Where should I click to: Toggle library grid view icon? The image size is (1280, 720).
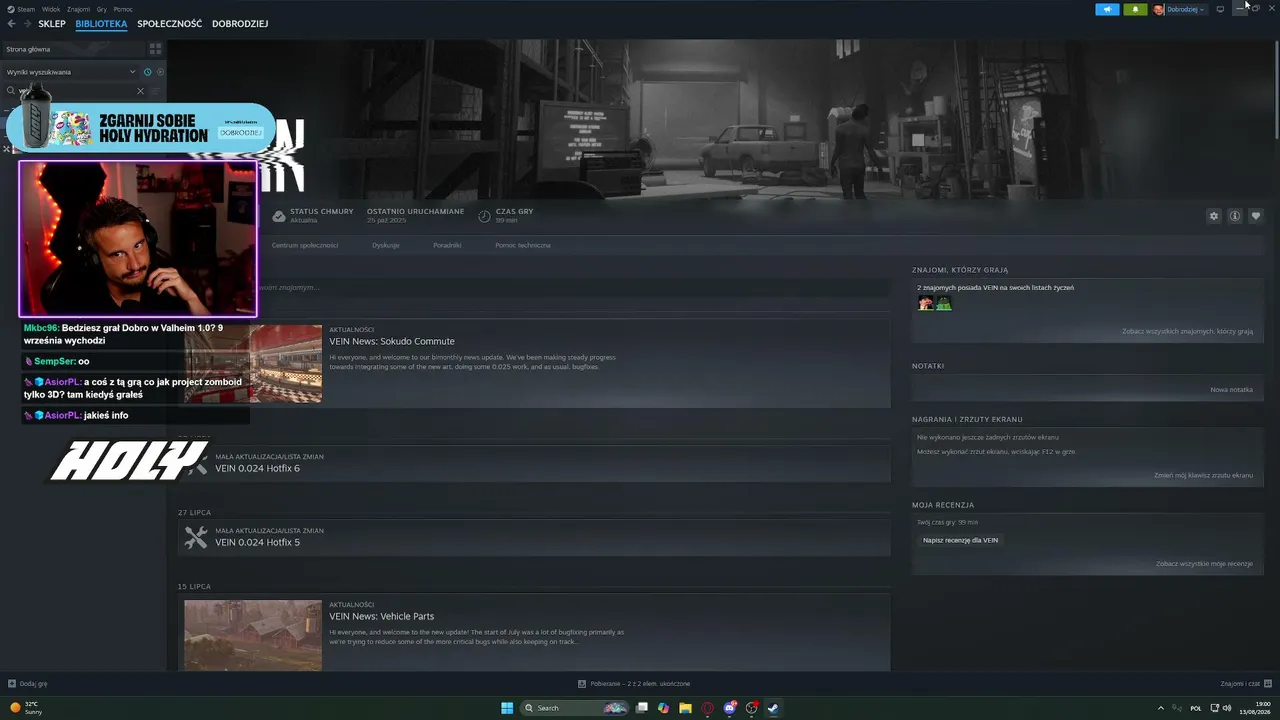155,48
